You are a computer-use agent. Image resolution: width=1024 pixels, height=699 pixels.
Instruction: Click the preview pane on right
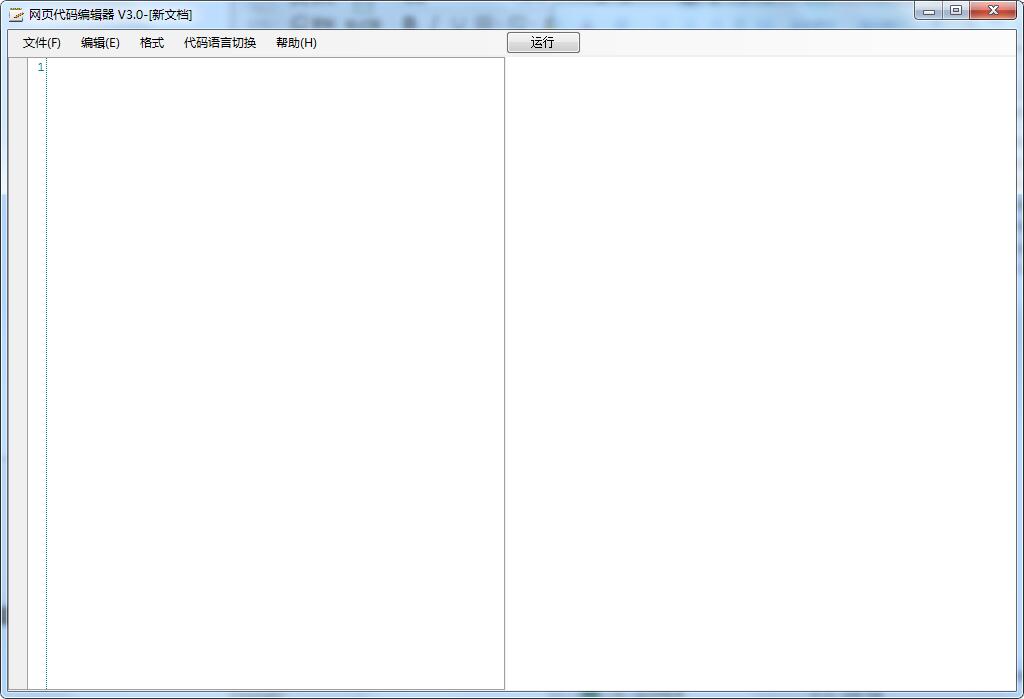coord(761,373)
